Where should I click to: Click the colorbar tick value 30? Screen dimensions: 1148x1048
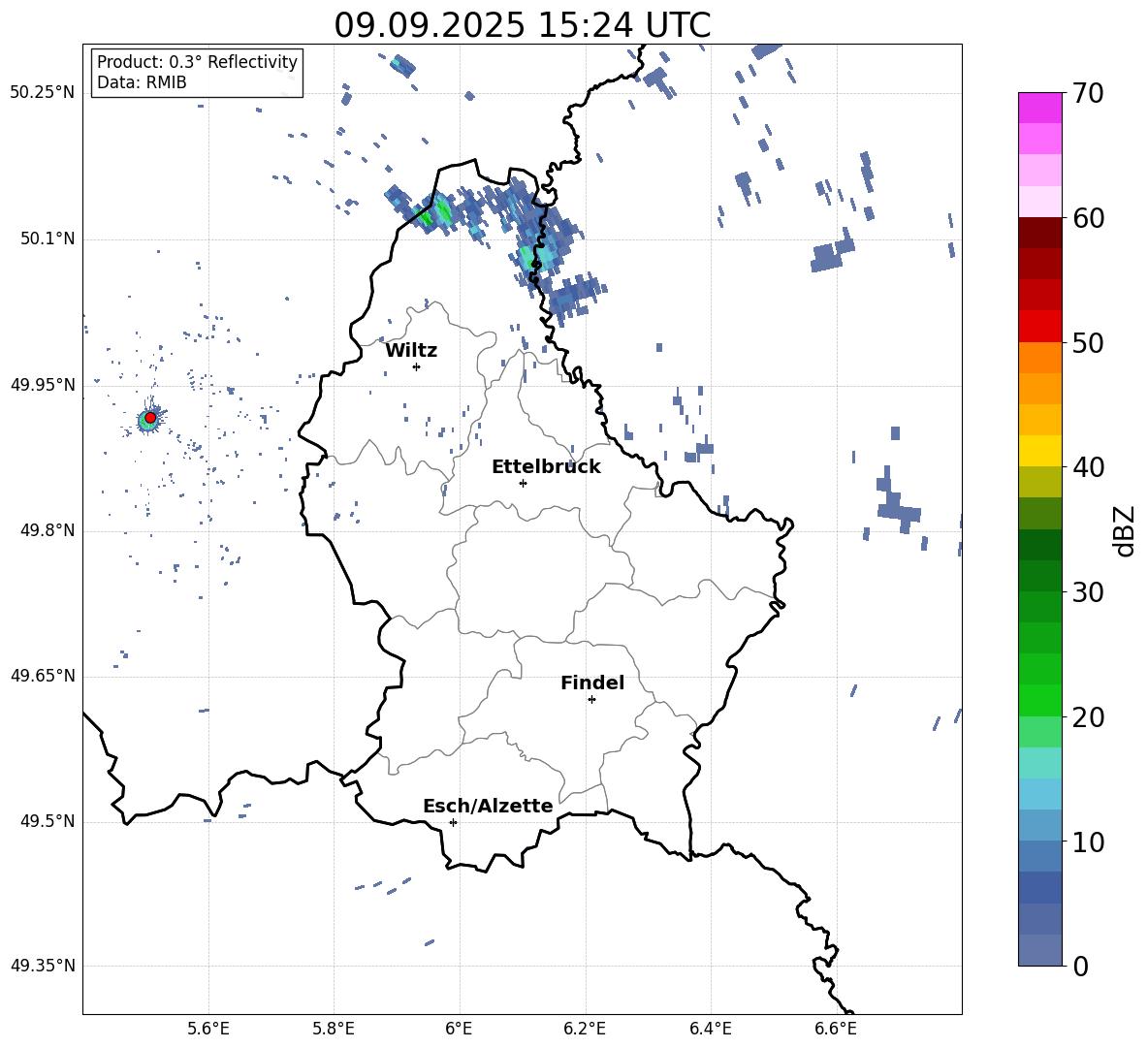pyautogui.click(x=1088, y=592)
